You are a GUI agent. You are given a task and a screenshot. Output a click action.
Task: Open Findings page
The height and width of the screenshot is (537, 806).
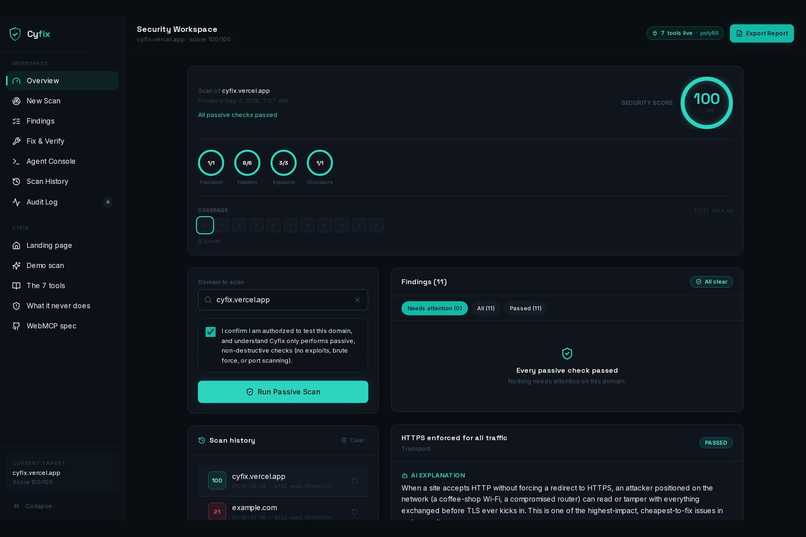(x=62, y=121)
